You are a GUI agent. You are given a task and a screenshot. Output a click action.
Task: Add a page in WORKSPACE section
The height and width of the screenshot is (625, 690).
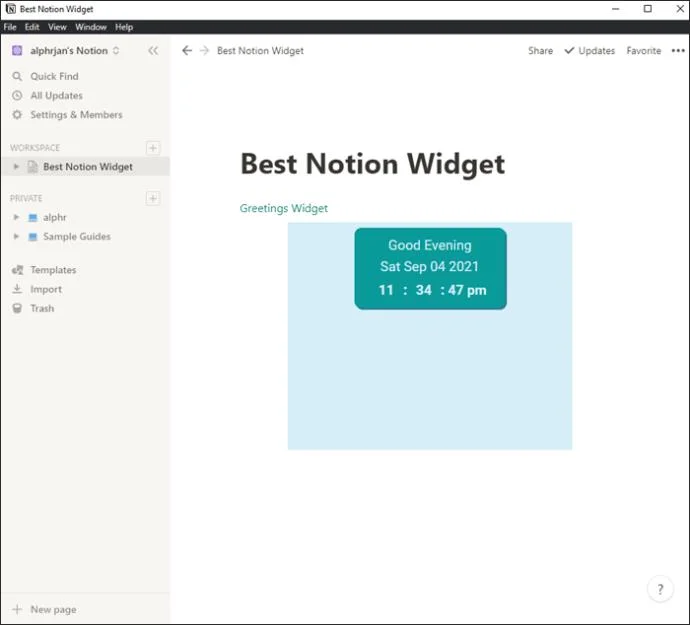point(153,148)
